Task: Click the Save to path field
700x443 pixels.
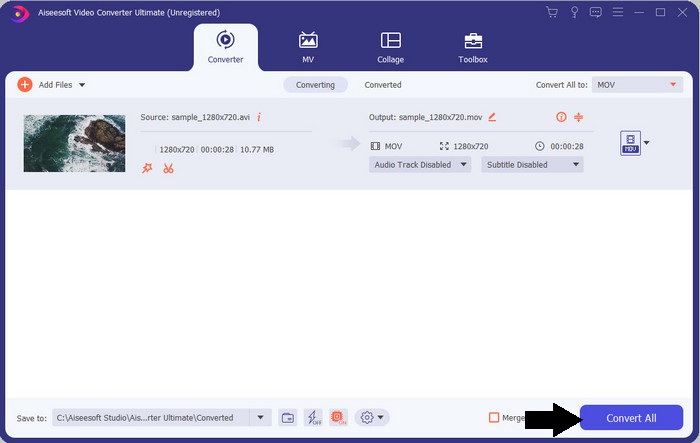Action: [x=150, y=418]
